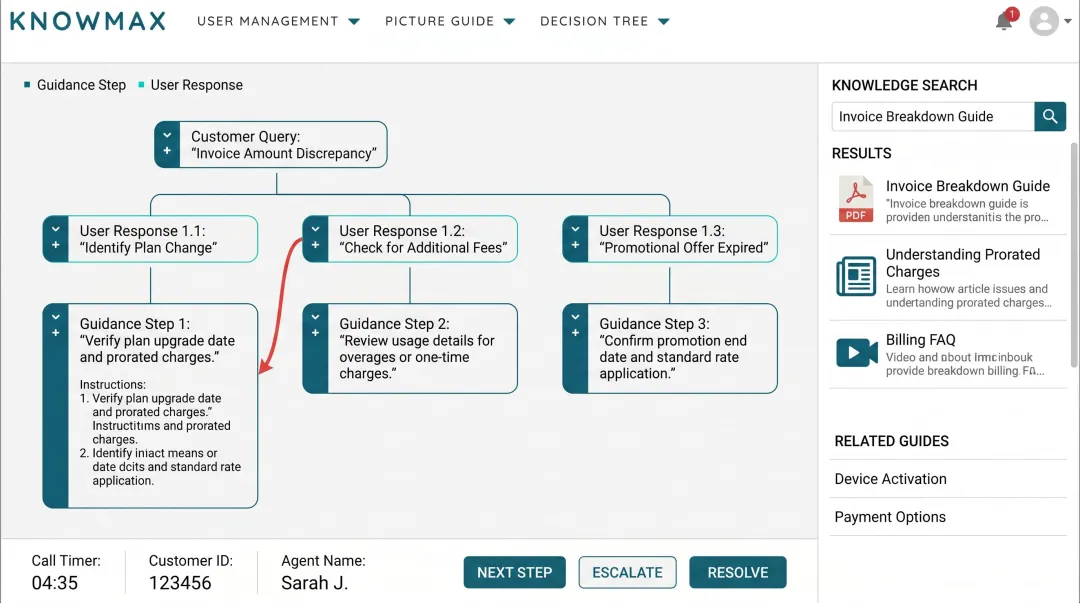Open Billing FAQ result title
This screenshot has width=1080, height=603.
pos(920,340)
